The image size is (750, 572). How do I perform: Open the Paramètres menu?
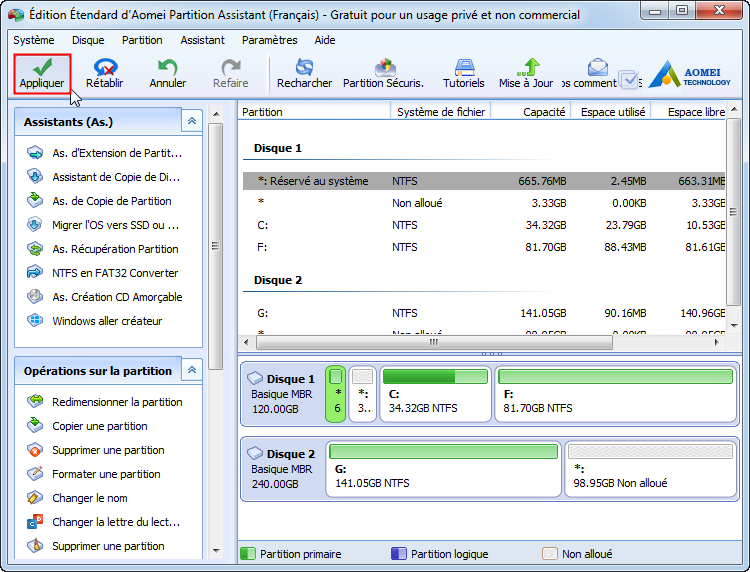[269, 40]
